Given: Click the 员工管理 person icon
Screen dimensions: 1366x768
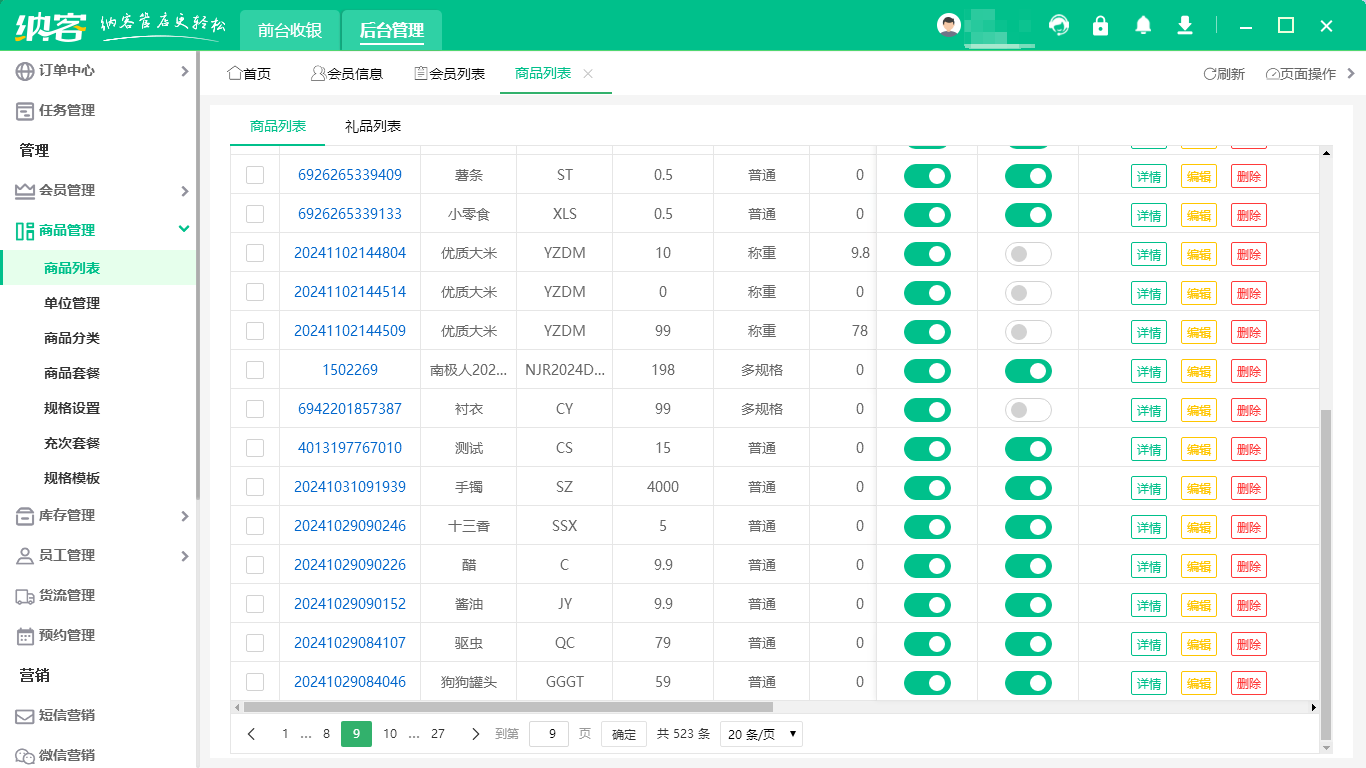Looking at the screenshot, I should coord(24,556).
